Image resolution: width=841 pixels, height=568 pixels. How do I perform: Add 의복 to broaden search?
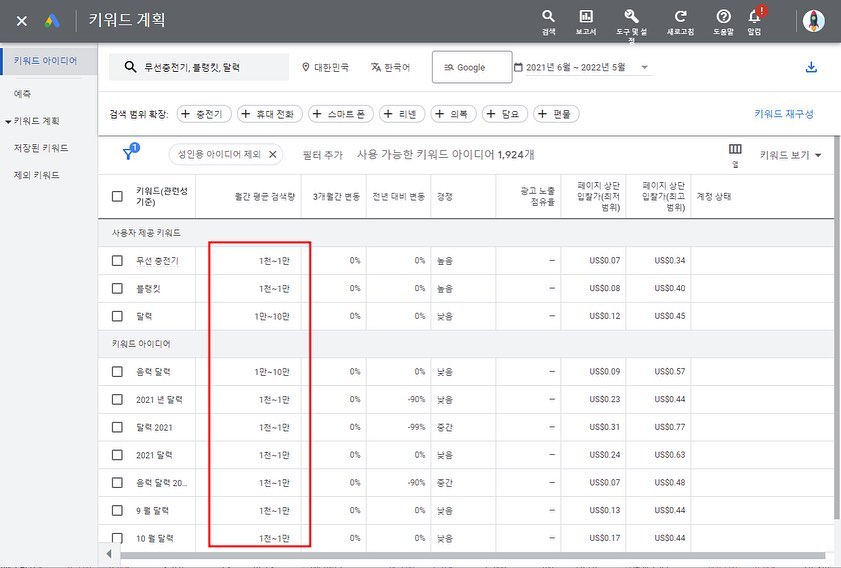point(453,114)
